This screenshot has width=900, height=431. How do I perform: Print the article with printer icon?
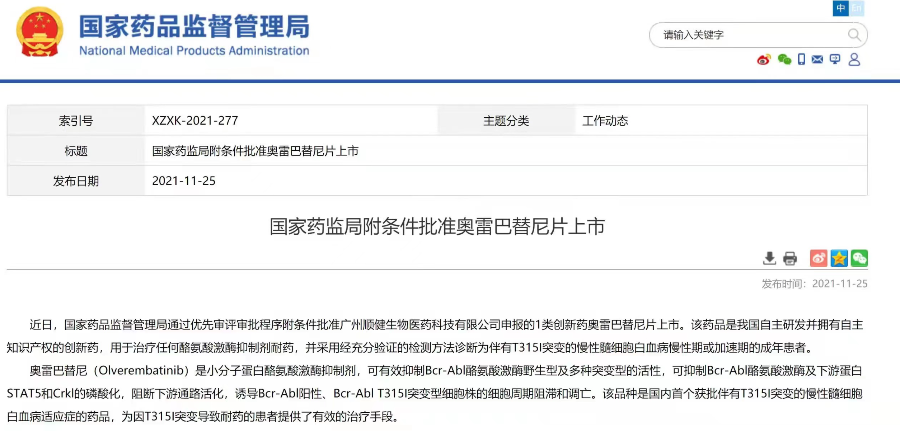pyautogui.click(x=790, y=258)
